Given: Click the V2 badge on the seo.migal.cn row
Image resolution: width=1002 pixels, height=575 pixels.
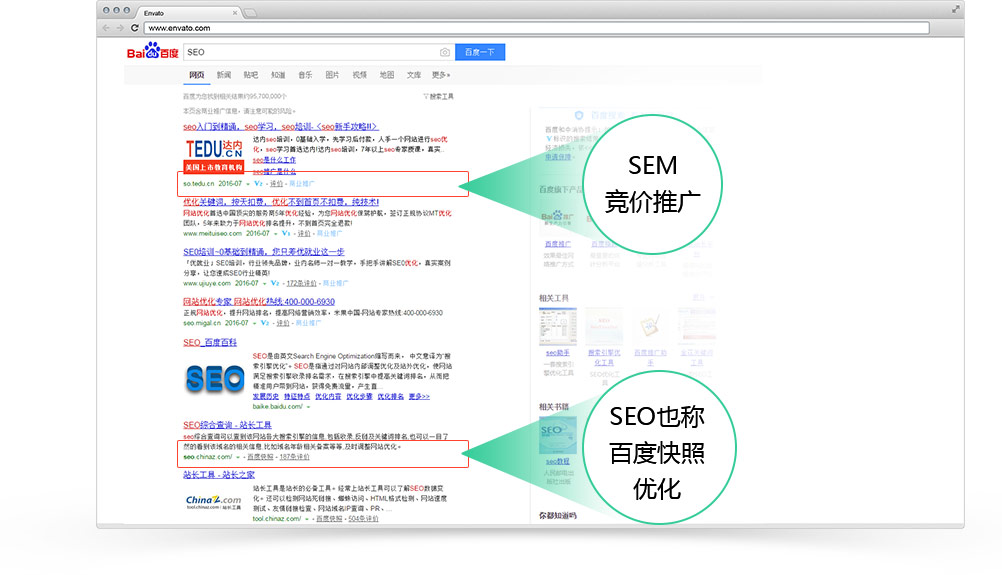Looking at the screenshot, I should tap(265, 323).
